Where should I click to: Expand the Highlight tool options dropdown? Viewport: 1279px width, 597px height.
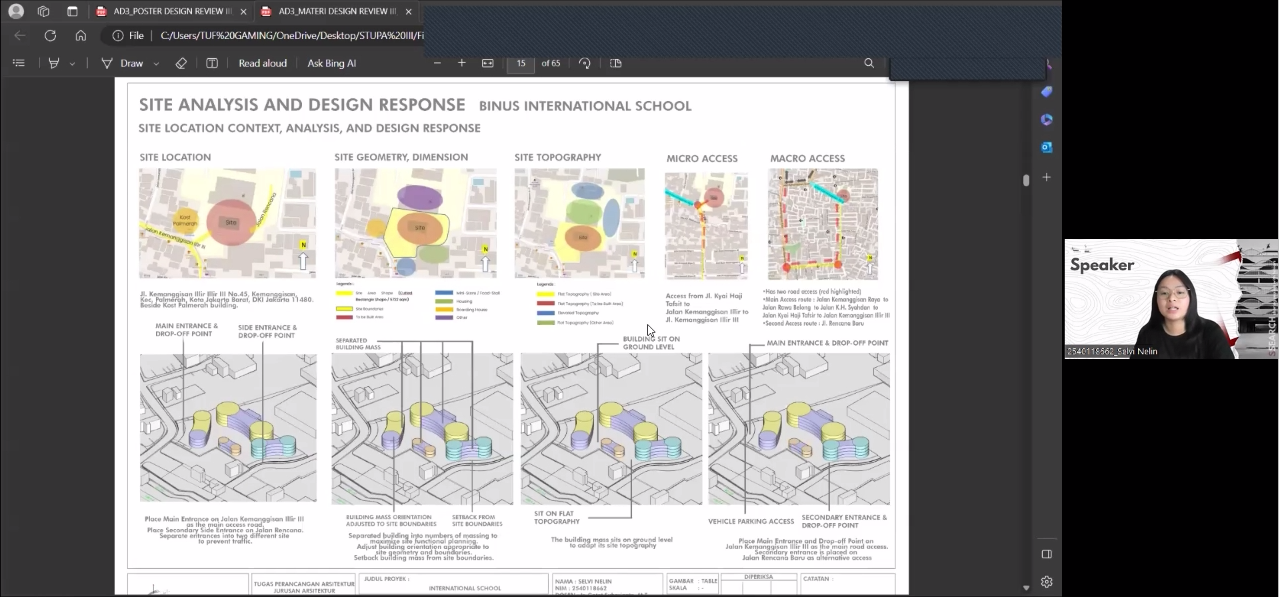[x=72, y=63]
